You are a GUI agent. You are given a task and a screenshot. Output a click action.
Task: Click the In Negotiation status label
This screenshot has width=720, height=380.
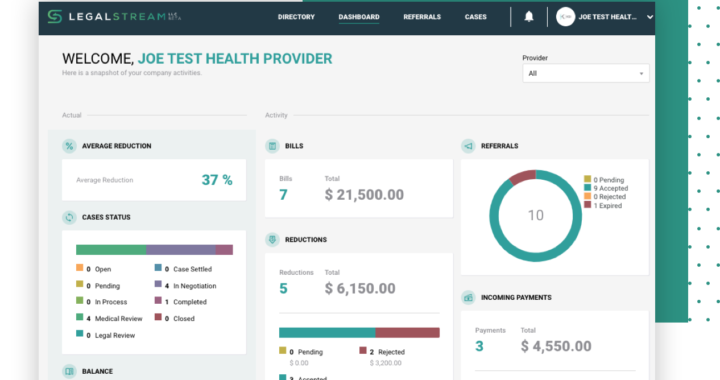[x=195, y=286]
